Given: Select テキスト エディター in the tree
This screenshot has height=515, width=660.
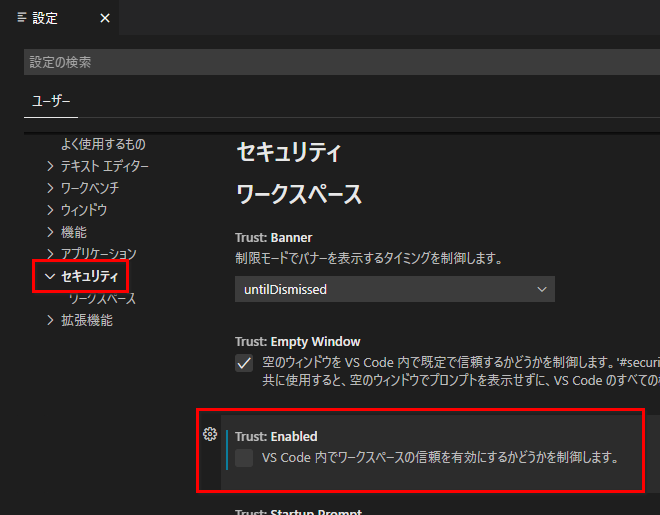Looking at the screenshot, I should click(x=105, y=166).
